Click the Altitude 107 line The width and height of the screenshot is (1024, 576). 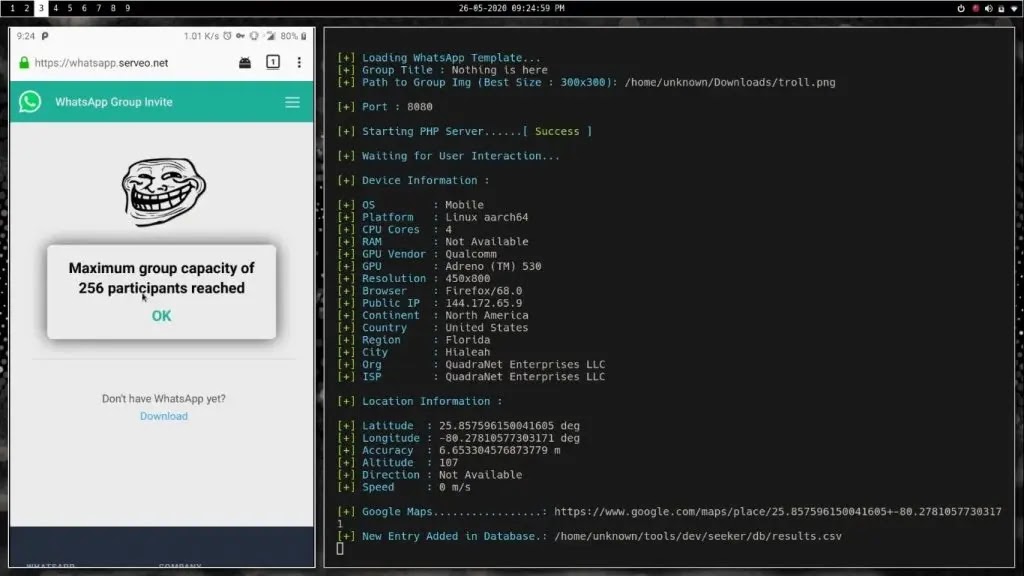398,462
